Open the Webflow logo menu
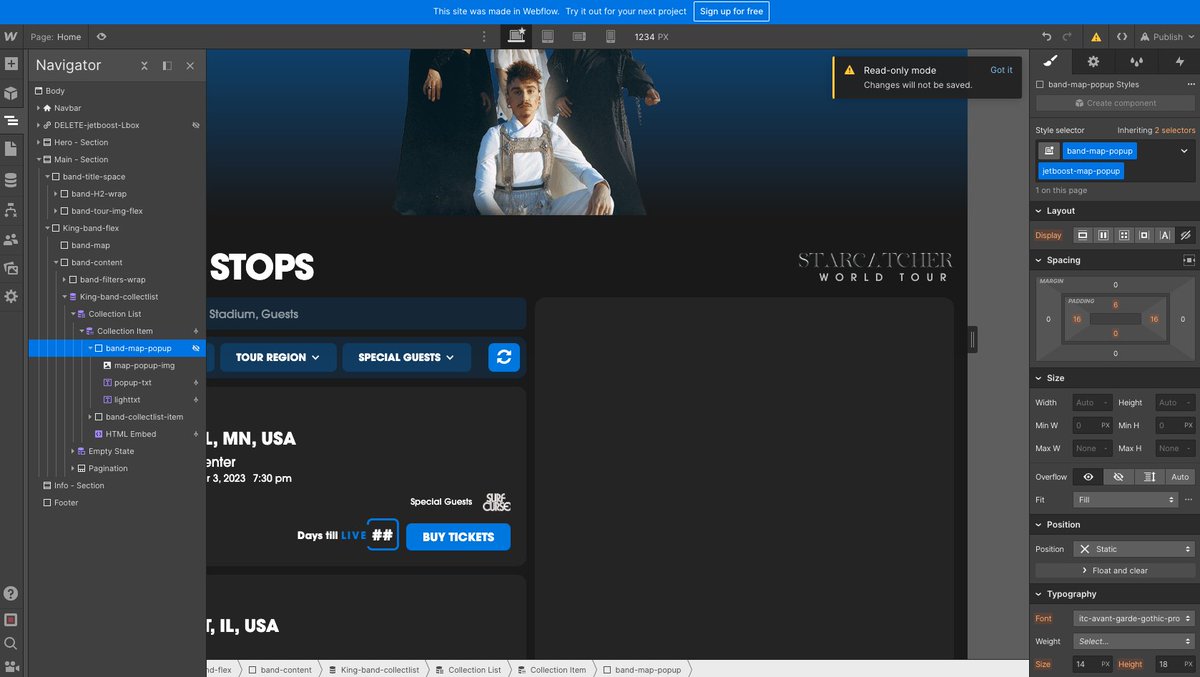 point(11,36)
